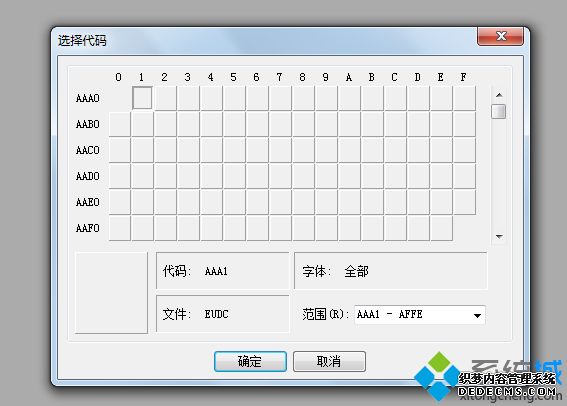This screenshot has height=406, width=567.
Task: Select cell in row AAE0 column F
Action: (464, 202)
